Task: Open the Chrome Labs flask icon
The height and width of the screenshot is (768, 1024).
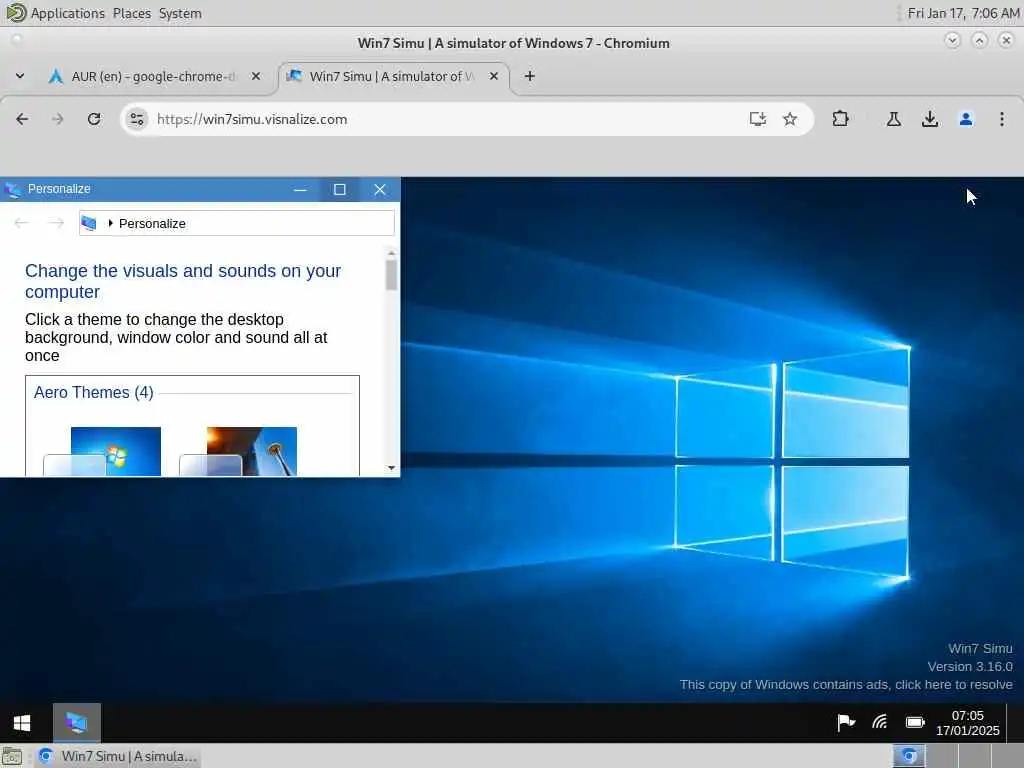Action: (893, 119)
